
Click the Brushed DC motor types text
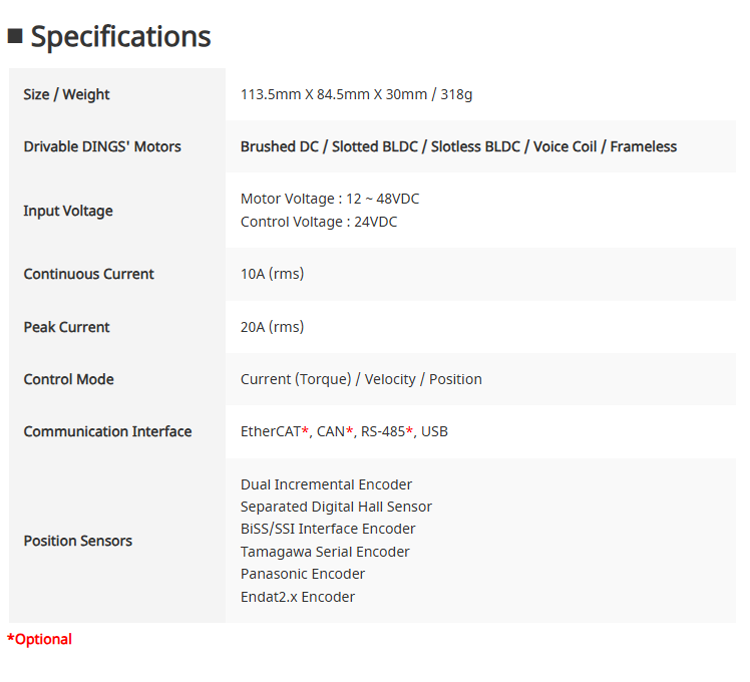pyautogui.click(x=458, y=146)
